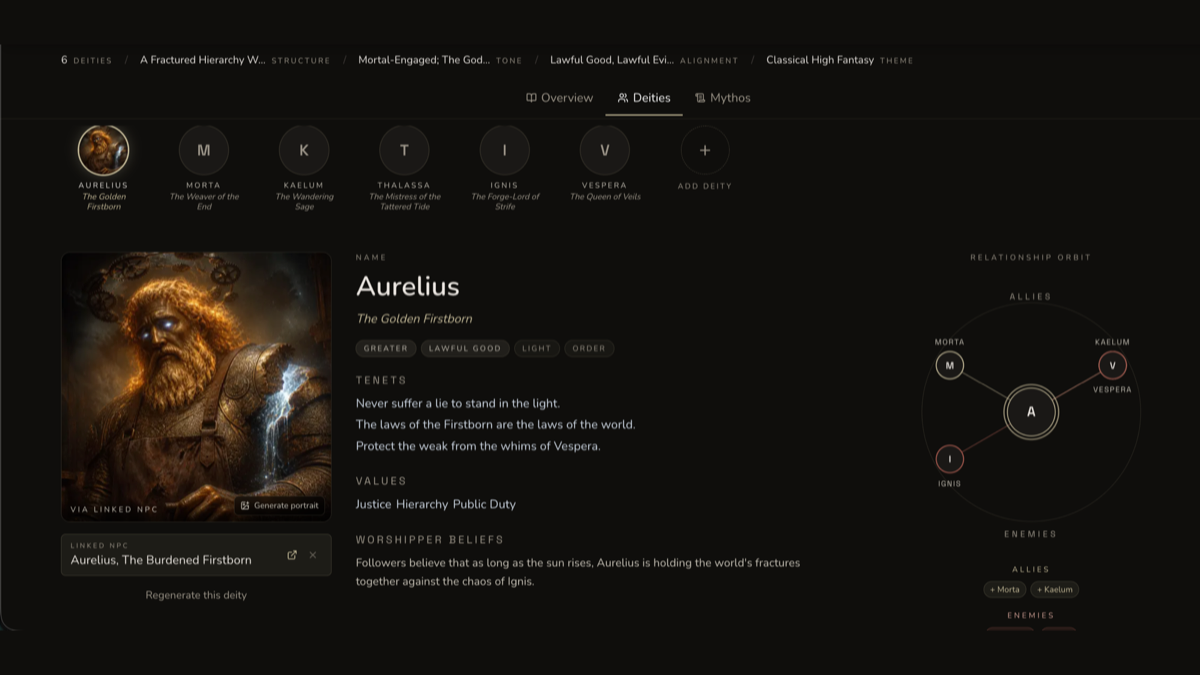
Task: Click the LAWFUL GOOD tag chip
Action: click(465, 348)
